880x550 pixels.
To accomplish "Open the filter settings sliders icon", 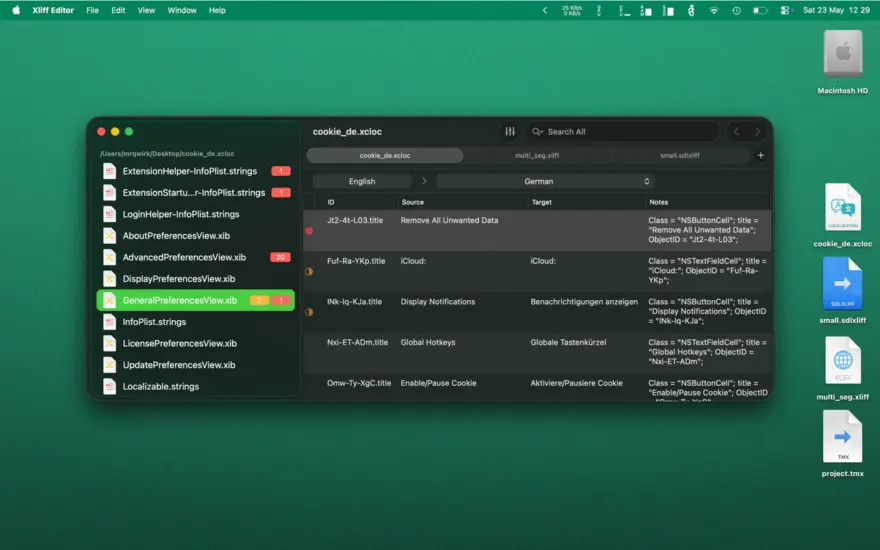I will (510, 131).
